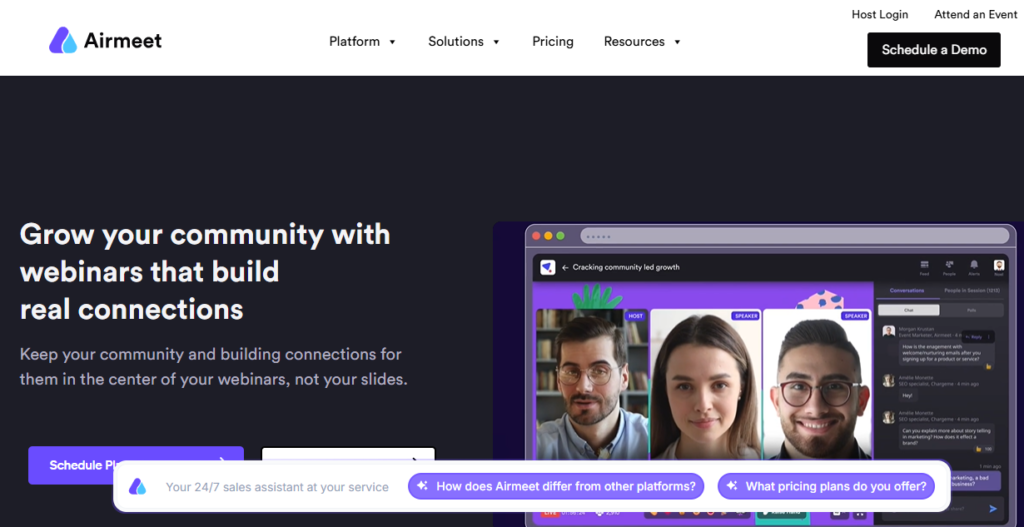Click the send arrow in chat
The width and height of the screenshot is (1024, 527).
(x=993, y=509)
